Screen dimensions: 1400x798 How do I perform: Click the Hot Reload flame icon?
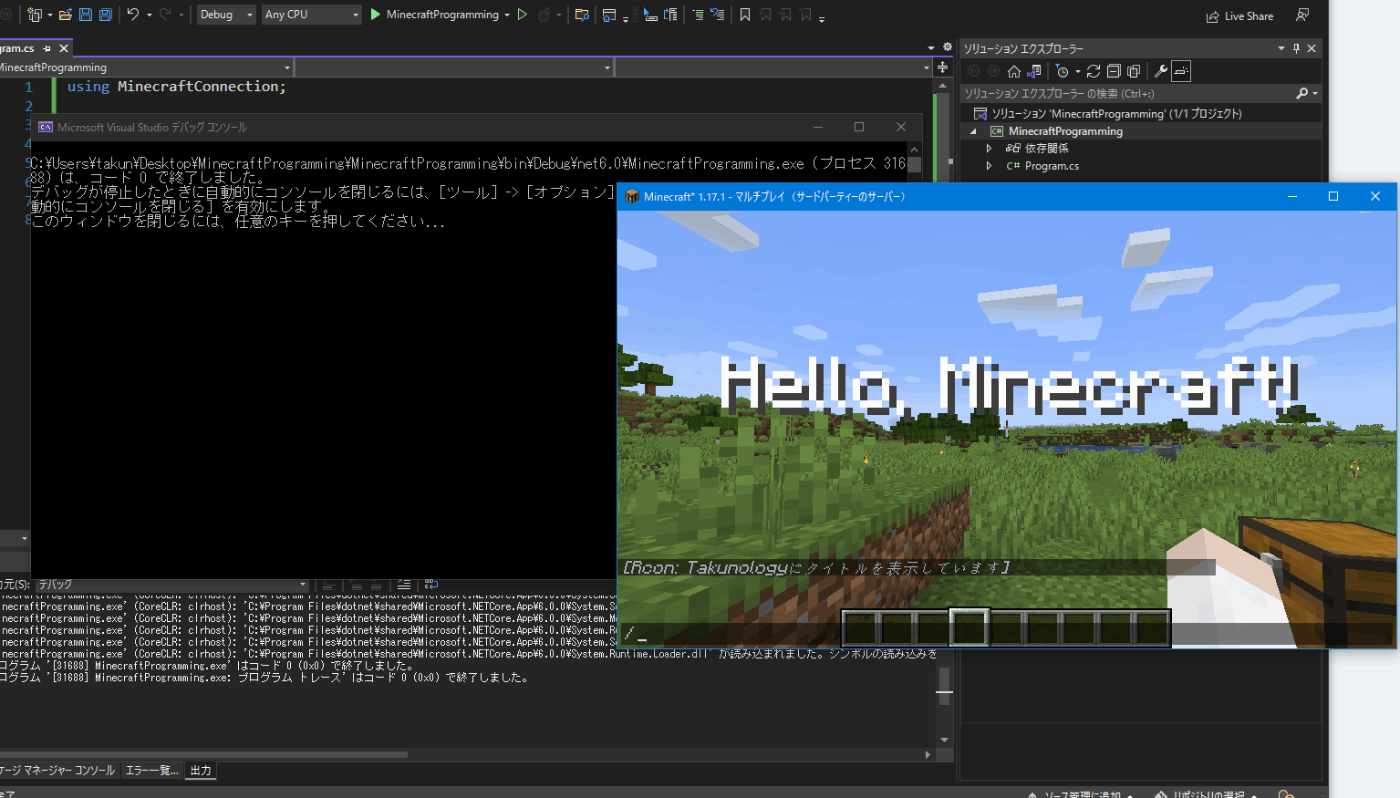(544, 15)
